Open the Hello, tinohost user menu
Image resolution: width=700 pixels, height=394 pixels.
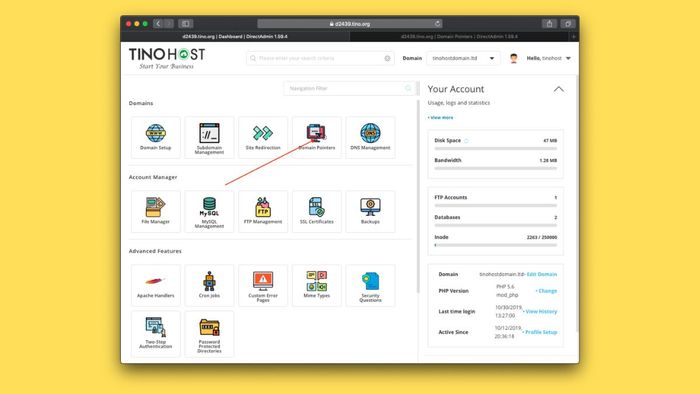[x=549, y=58]
